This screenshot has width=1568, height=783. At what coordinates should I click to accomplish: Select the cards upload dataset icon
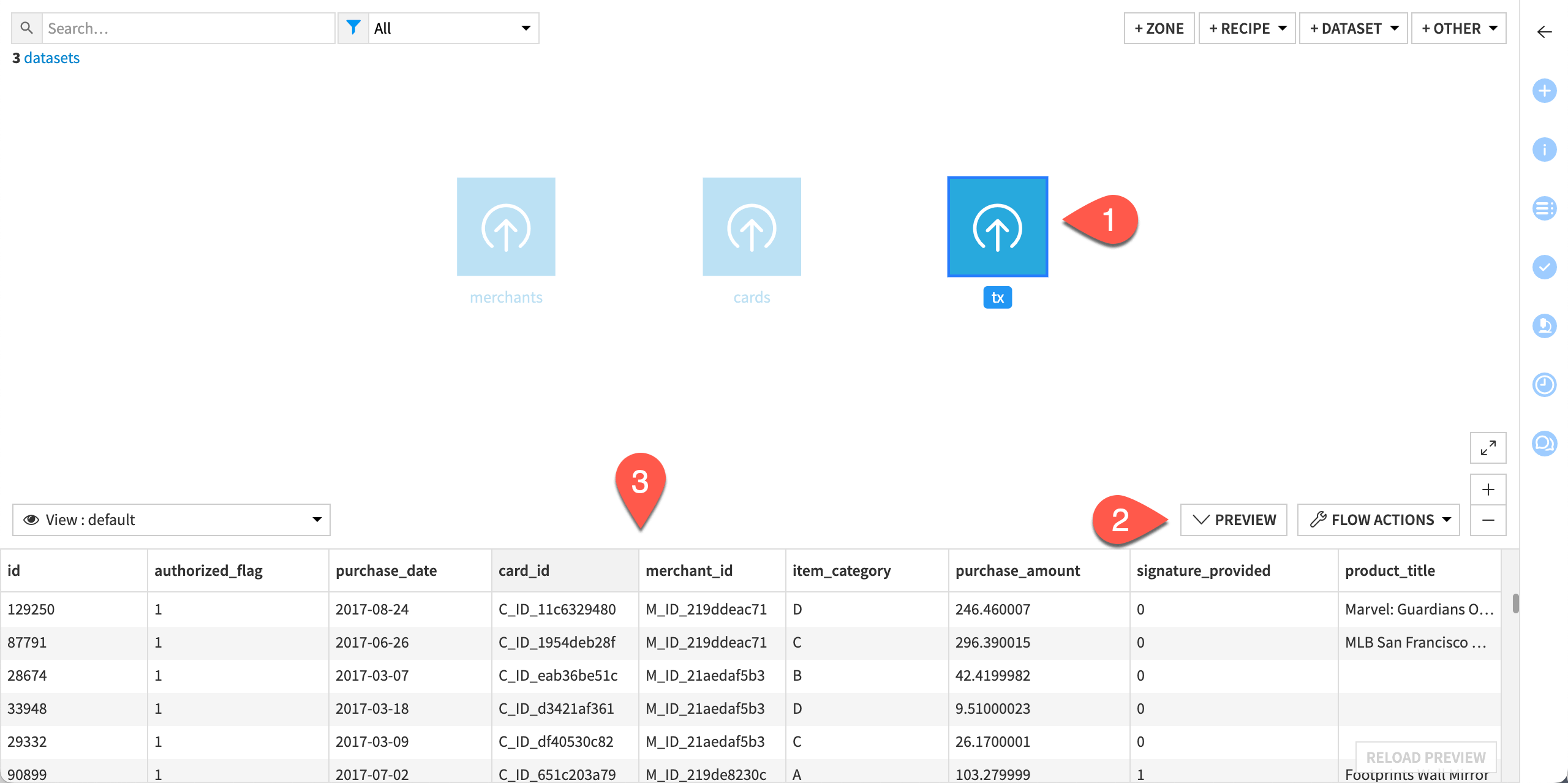(752, 226)
